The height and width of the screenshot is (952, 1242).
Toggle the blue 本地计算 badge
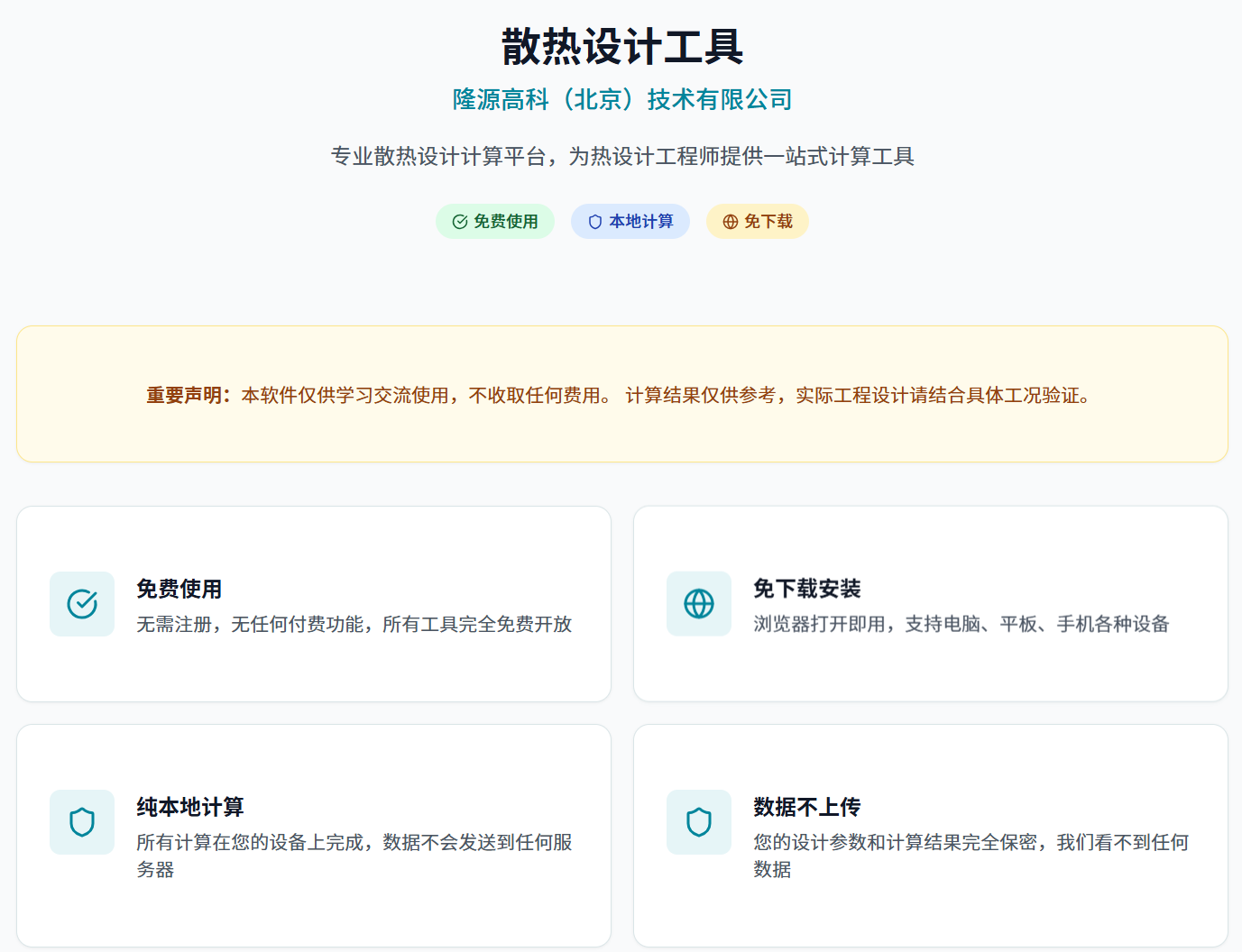tap(630, 221)
